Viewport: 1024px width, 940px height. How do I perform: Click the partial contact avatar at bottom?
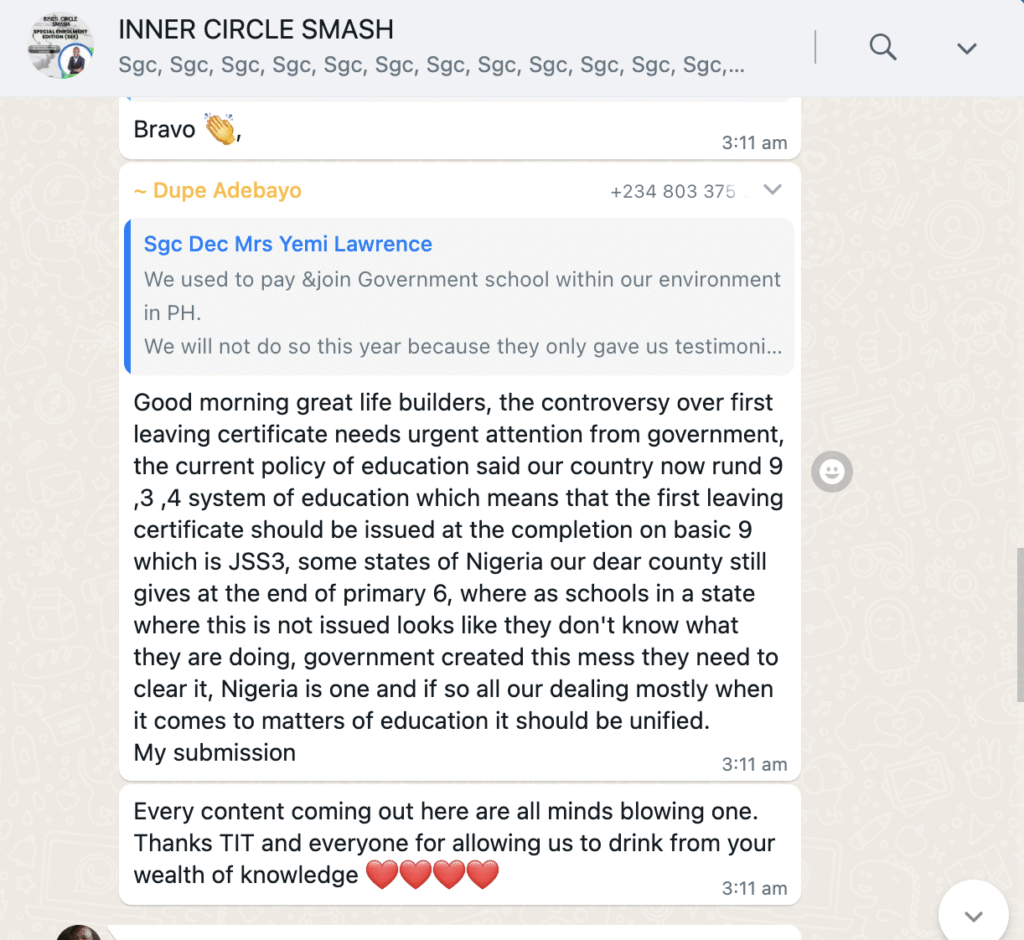[x=78, y=932]
